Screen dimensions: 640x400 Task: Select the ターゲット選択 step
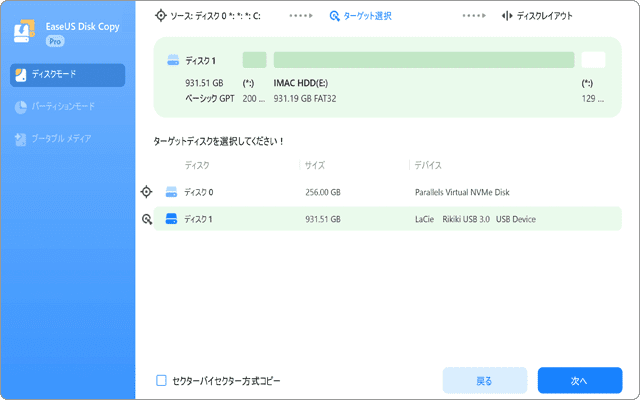[367, 16]
